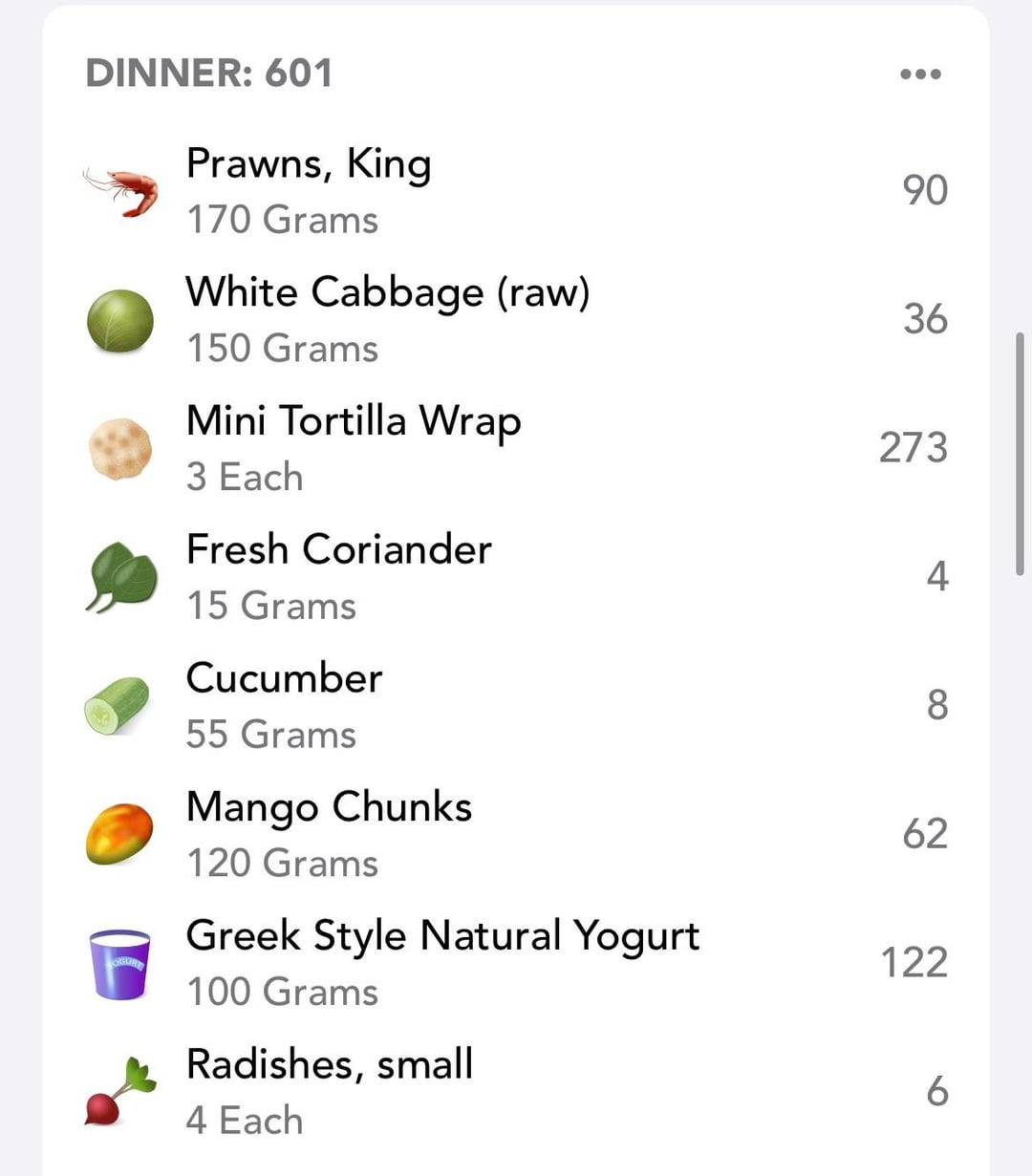Click the purple yogurt pot icon
The width and height of the screenshot is (1032, 1176).
119,964
